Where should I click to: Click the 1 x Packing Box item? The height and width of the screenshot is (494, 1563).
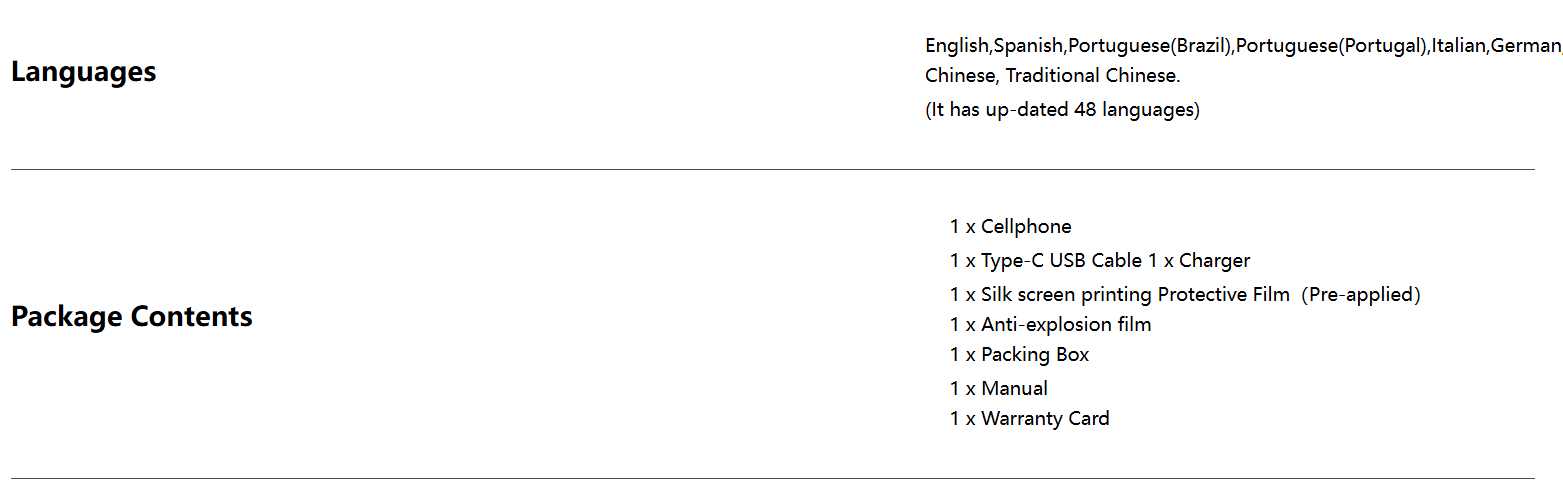1019,355
